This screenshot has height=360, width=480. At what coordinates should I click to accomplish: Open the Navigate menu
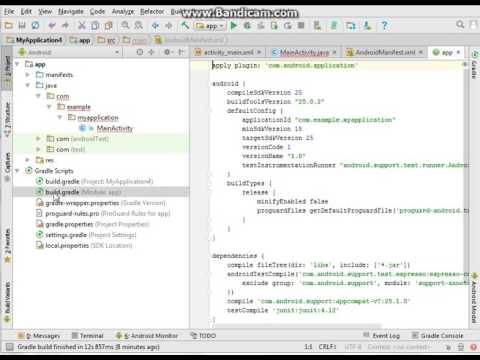[x=71, y=12]
